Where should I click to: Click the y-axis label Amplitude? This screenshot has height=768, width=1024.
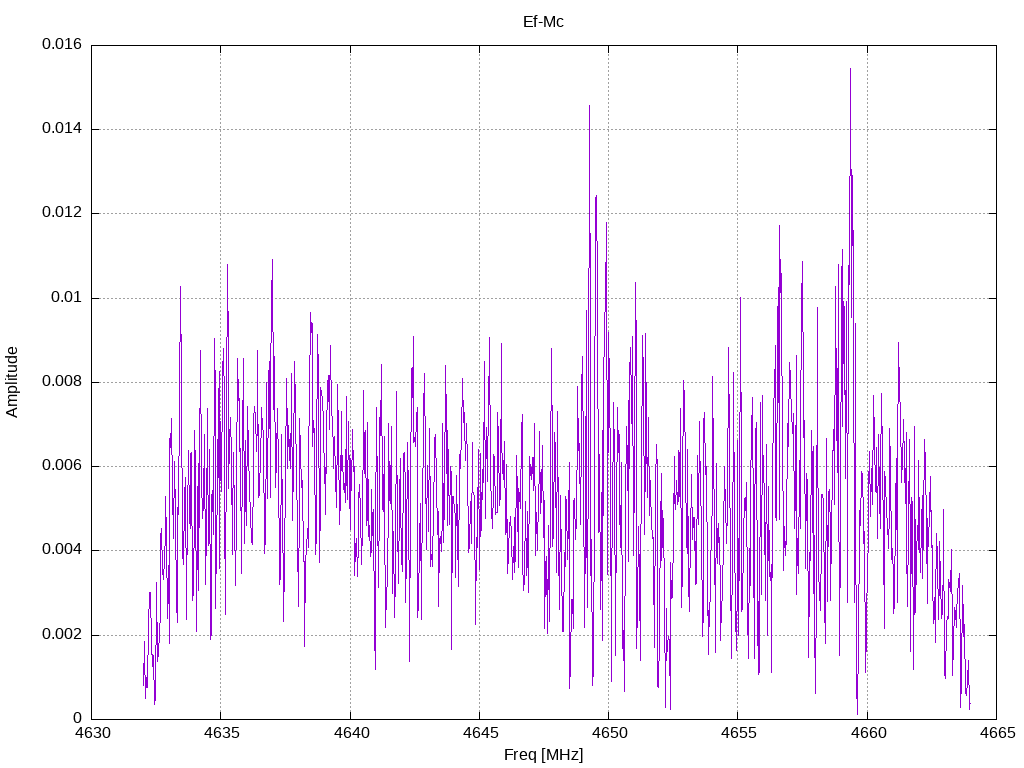12,382
